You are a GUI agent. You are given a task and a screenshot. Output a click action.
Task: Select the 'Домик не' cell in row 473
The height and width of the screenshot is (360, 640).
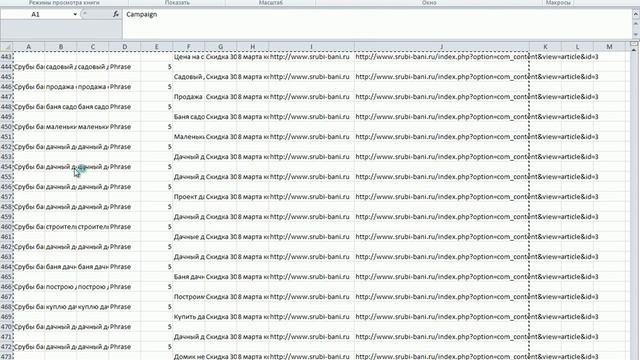pyautogui.click(x=189, y=356)
